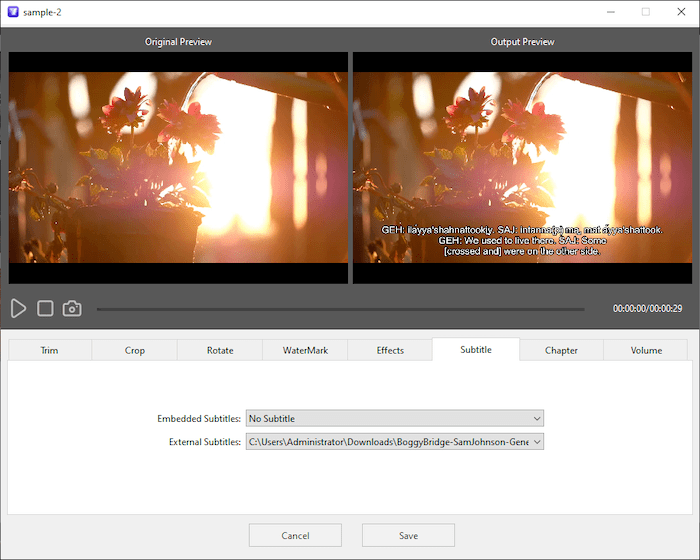Take a snapshot with the camera icon
Screen dimensions: 700x560
(x=72, y=309)
